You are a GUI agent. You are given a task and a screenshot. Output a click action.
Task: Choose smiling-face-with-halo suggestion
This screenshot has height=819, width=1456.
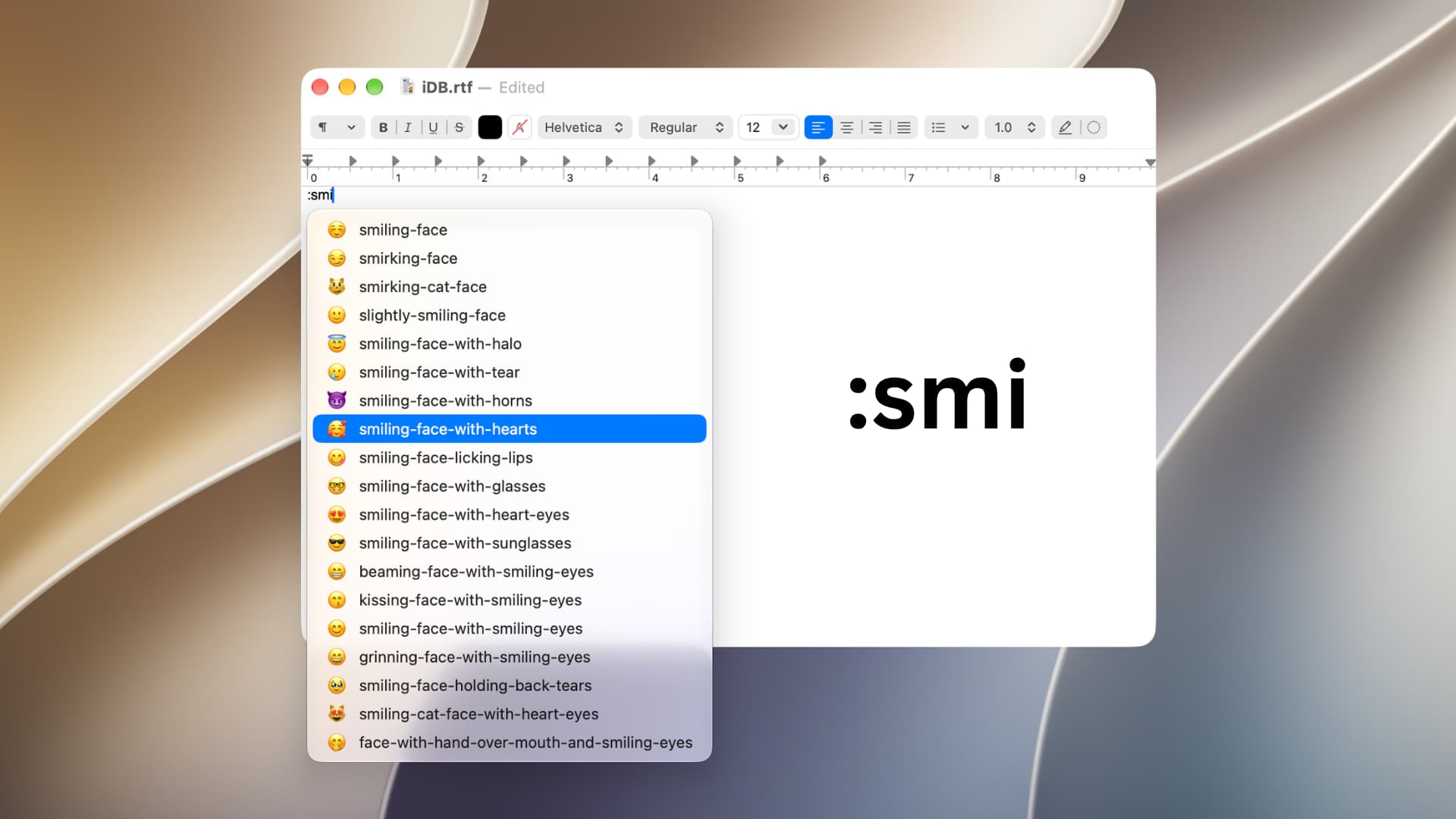click(510, 344)
